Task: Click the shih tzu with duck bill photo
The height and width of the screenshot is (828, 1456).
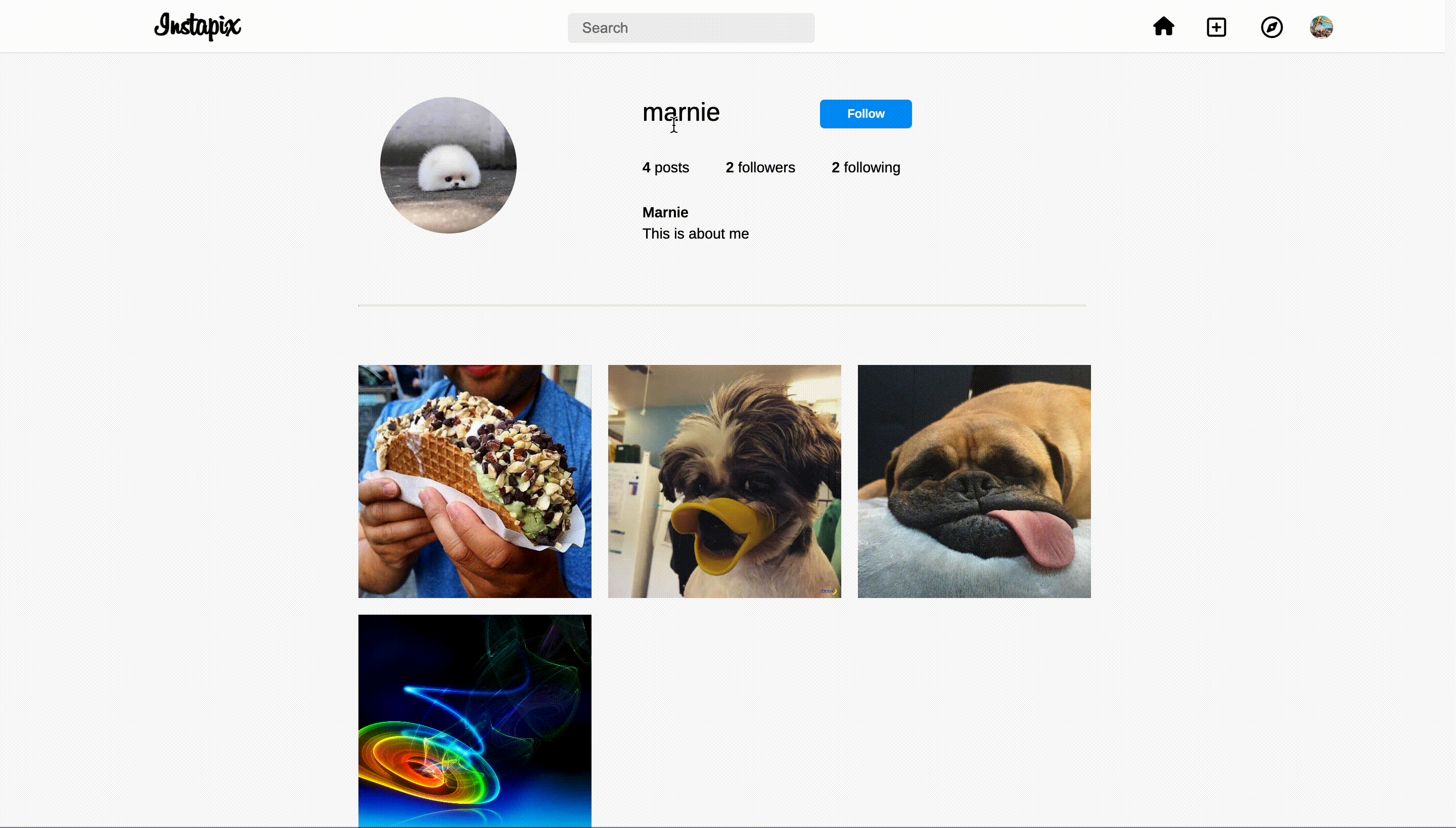Action: pos(724,481)
